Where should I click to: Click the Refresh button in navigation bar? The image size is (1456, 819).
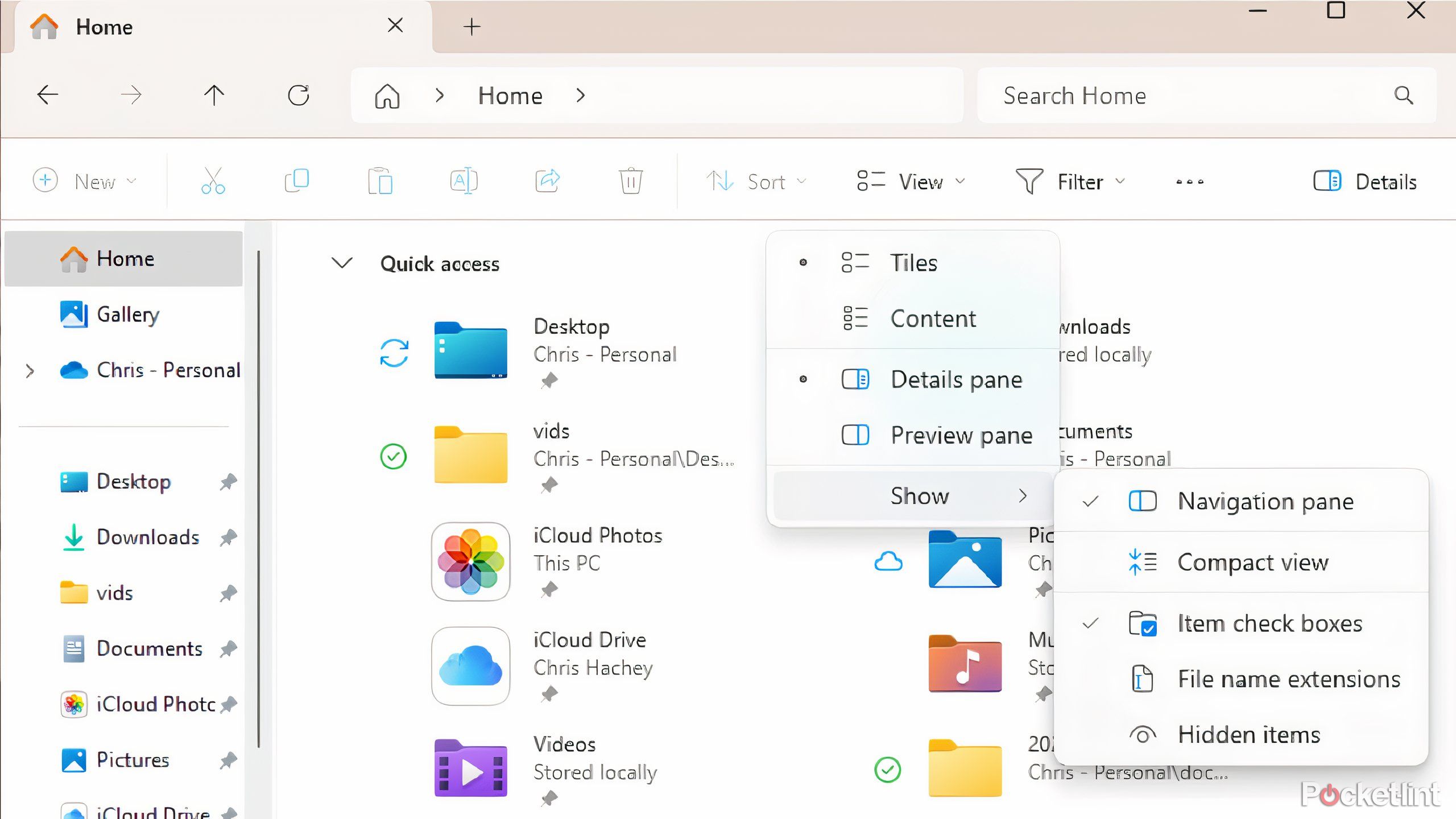tap(299, 95)
